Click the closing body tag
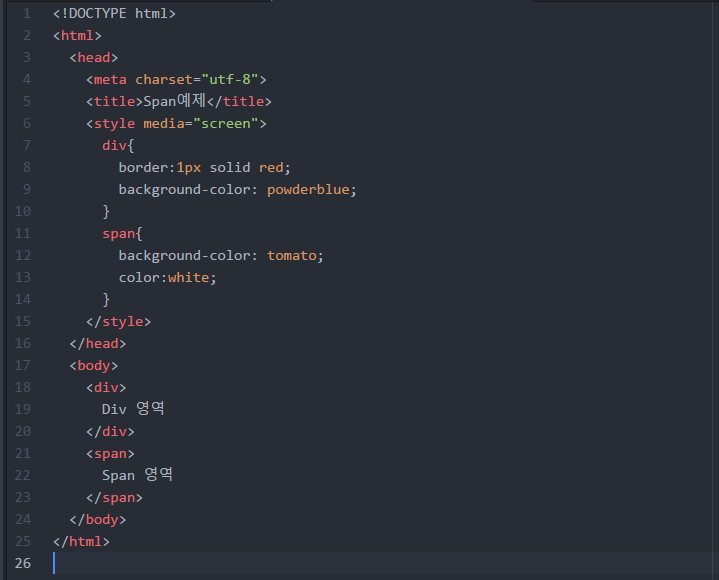Screen dimensions: 719x580 coord(98,519)
